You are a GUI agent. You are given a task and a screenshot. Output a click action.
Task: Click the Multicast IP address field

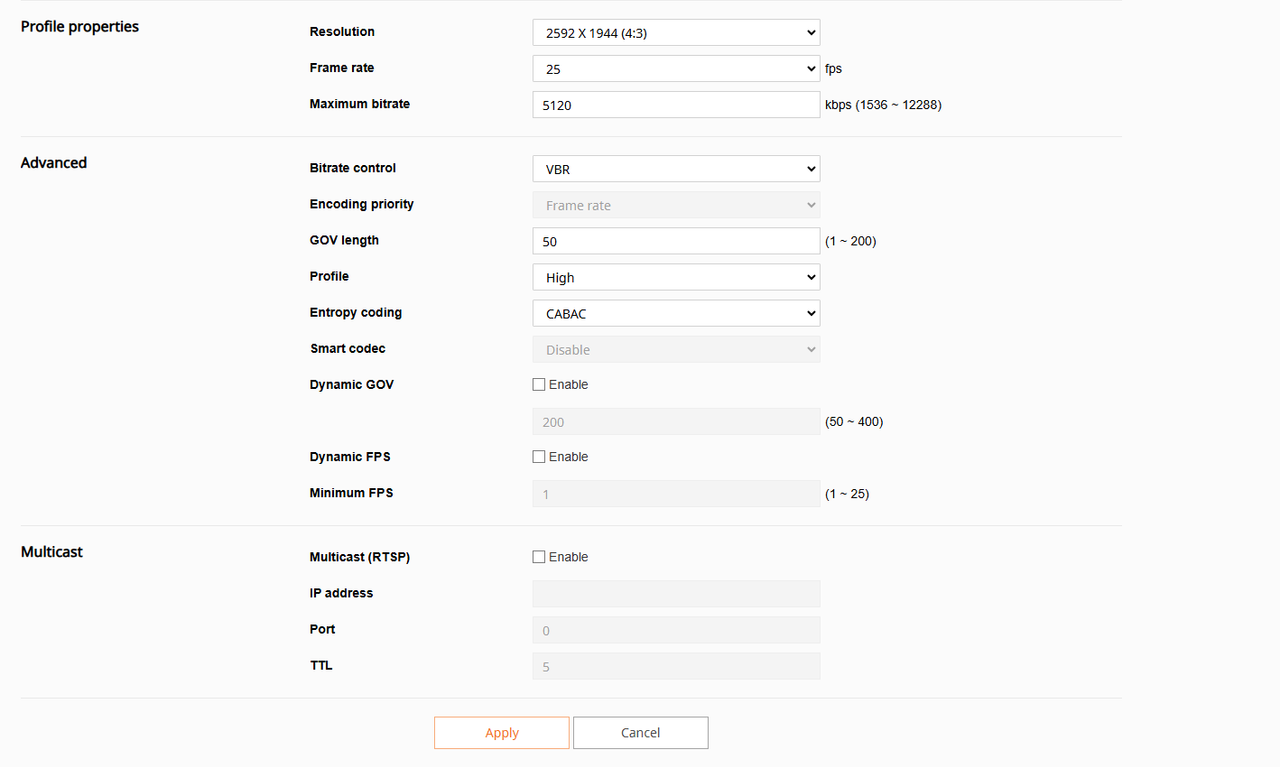pyautogui.click(x=676, y=594)
